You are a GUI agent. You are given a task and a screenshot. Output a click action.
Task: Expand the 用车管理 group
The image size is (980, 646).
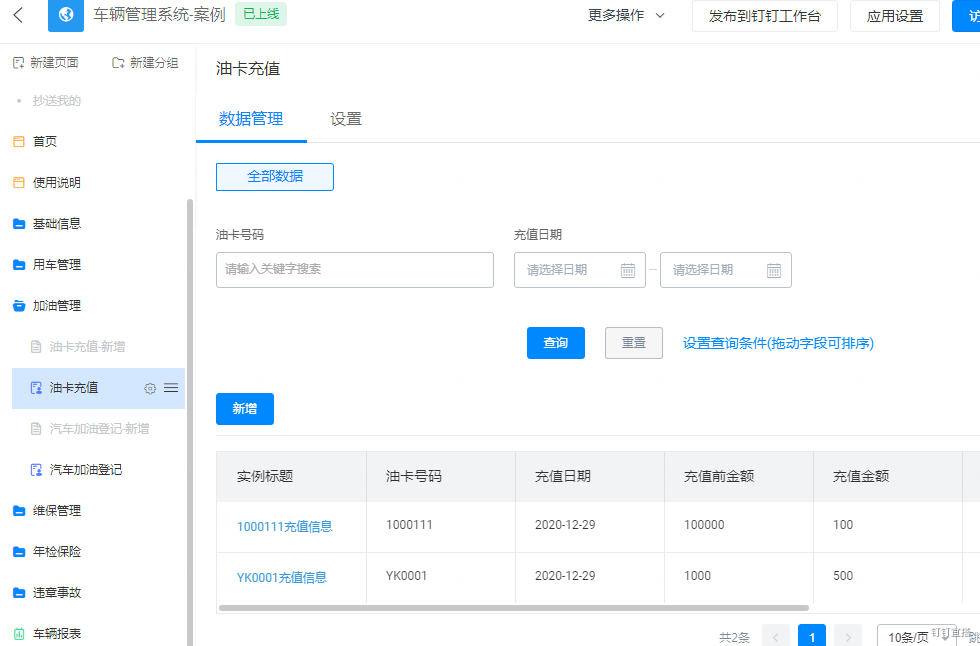tap(57, 265)
